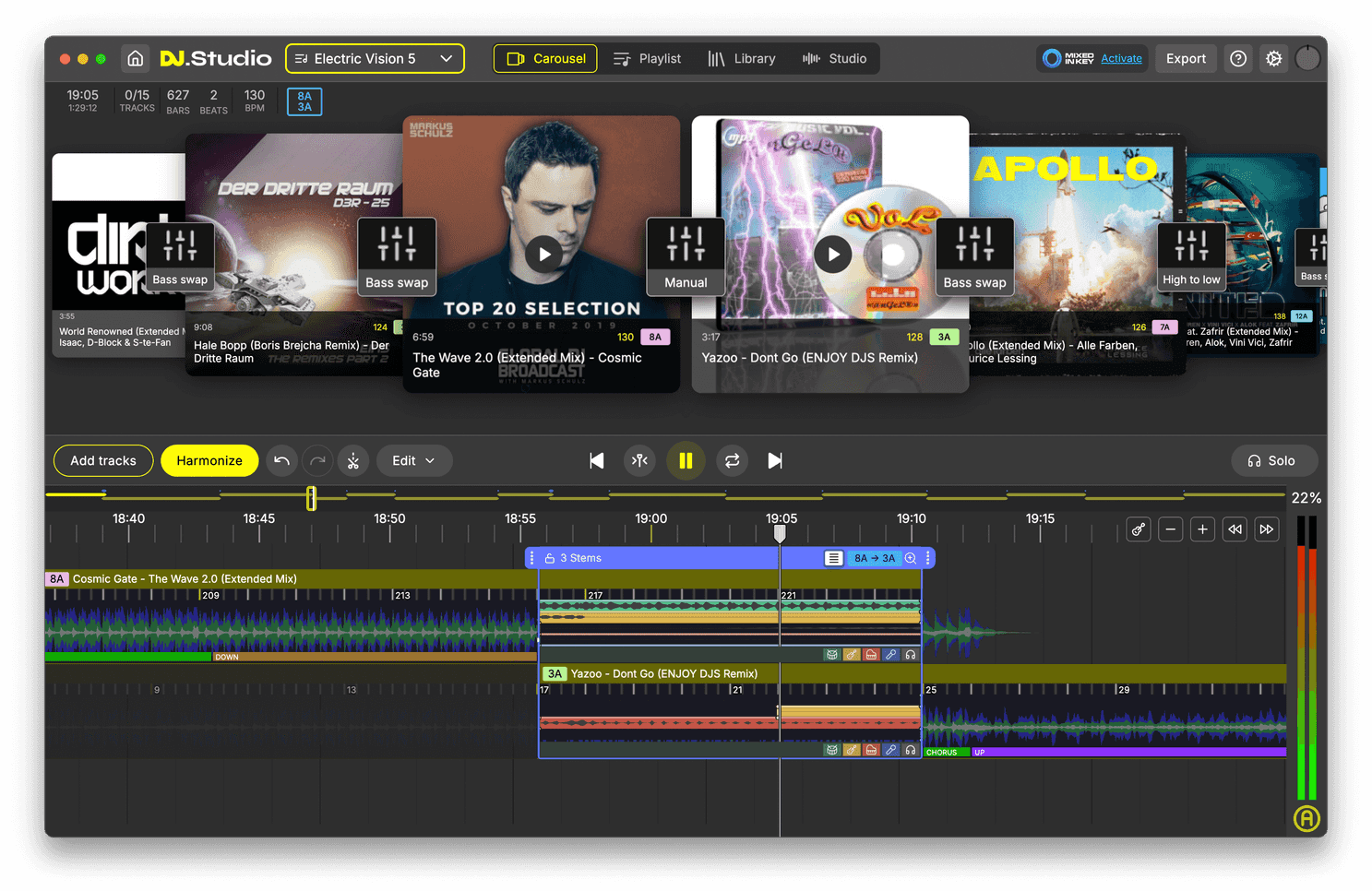Click the guitar icon above timeline
Screen dimensions: 1372x891
1139,529
